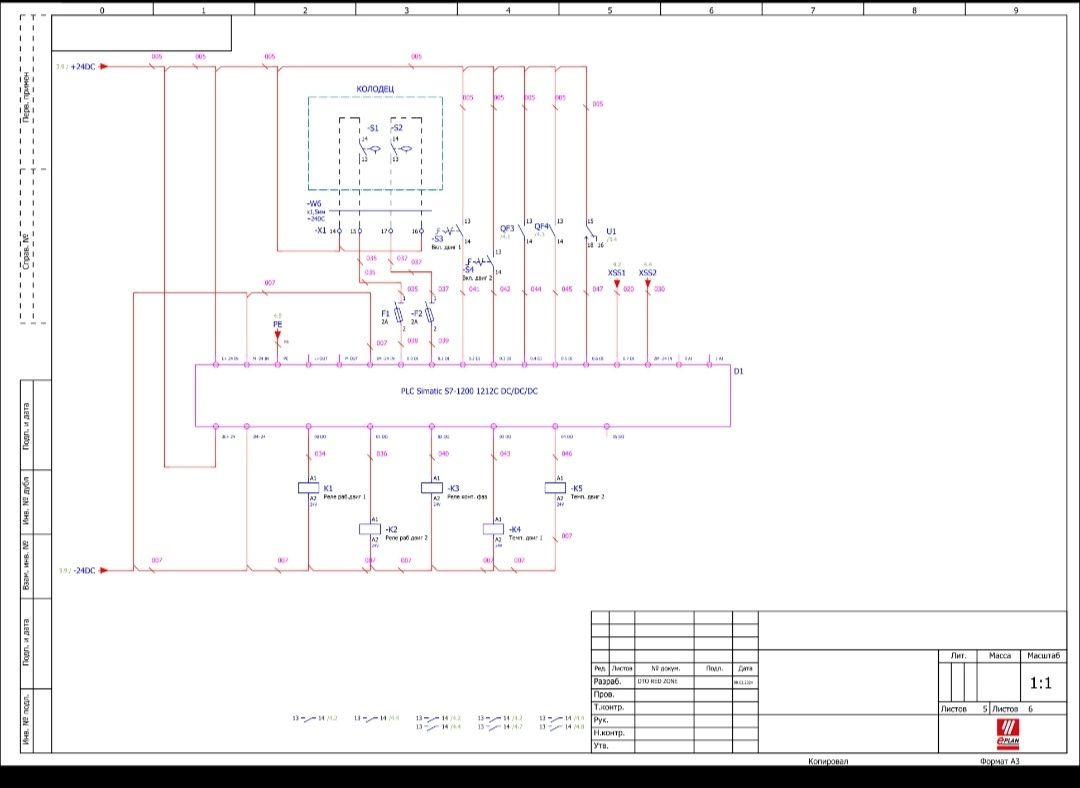Select the -K4 relay coil symbol
1080x788 pixels.
coord(493,529)
